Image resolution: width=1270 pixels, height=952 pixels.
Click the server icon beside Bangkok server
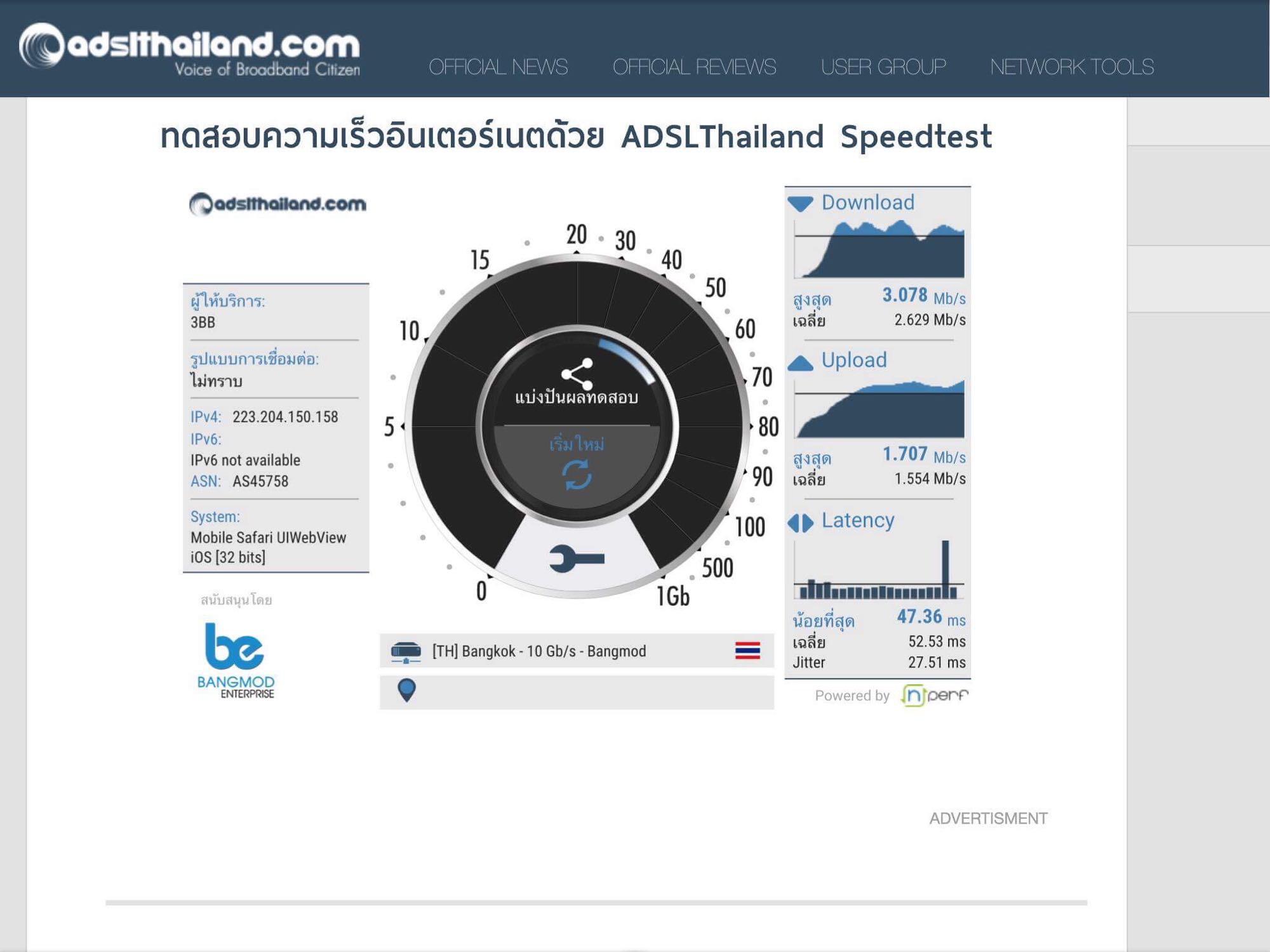406,652
